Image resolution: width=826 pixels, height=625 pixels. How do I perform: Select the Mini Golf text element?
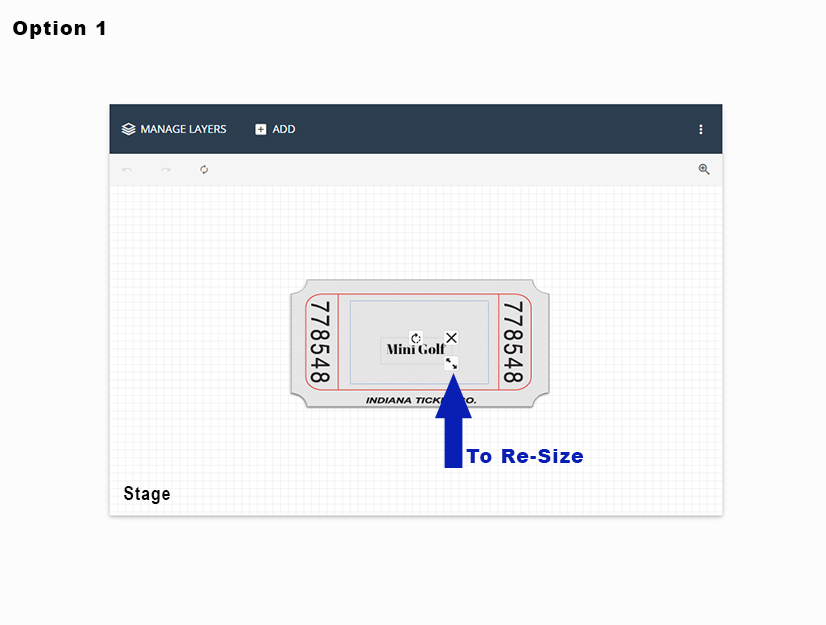pyautogui.click(x=413, y=350)
